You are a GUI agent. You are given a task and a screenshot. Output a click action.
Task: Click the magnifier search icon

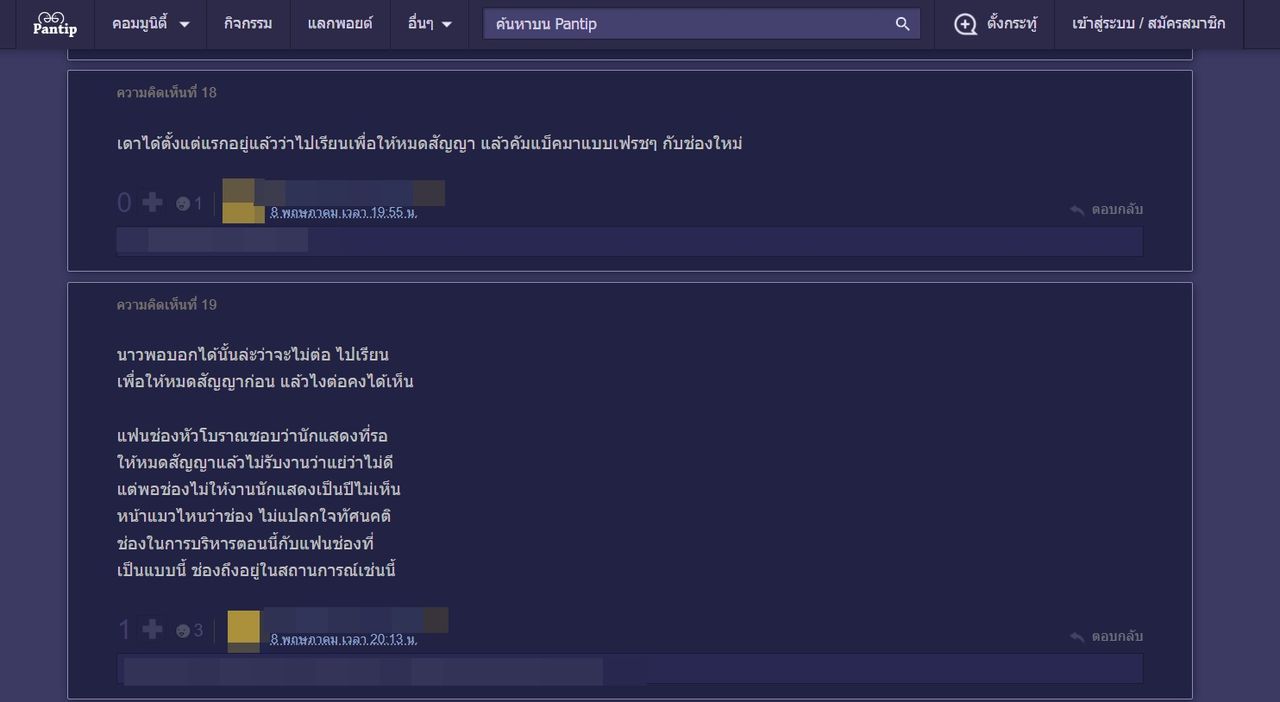(x=902, y=24)
